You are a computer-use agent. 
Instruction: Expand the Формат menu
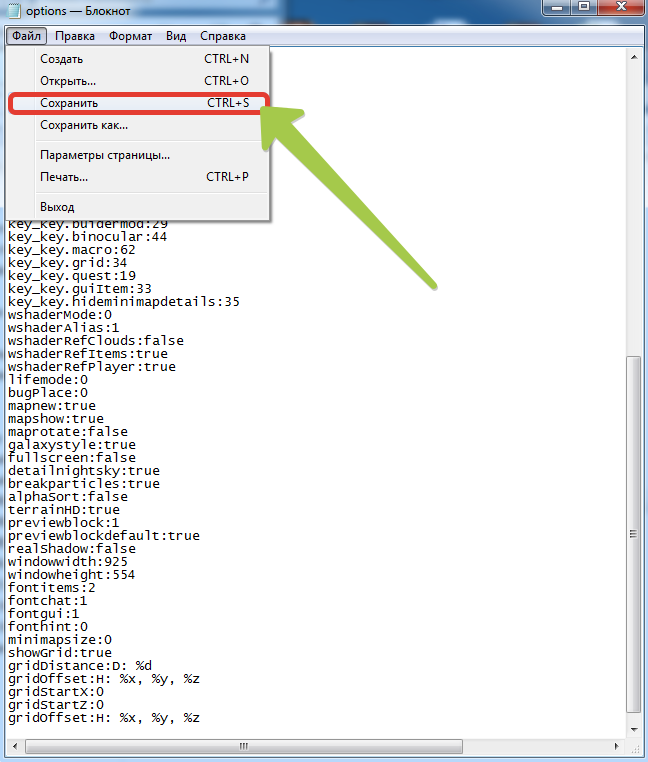tap(130, 36)
